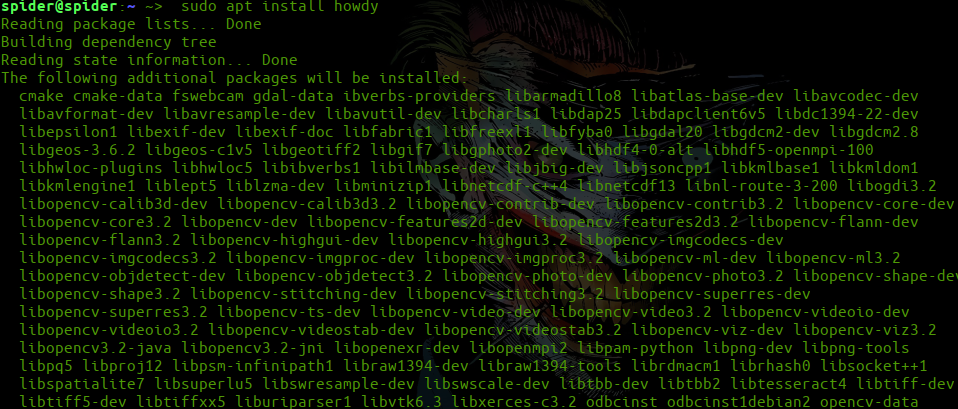Click the 'libopencv3.2-java' package name
The image size is (958, 409).
tap(95, 348)
